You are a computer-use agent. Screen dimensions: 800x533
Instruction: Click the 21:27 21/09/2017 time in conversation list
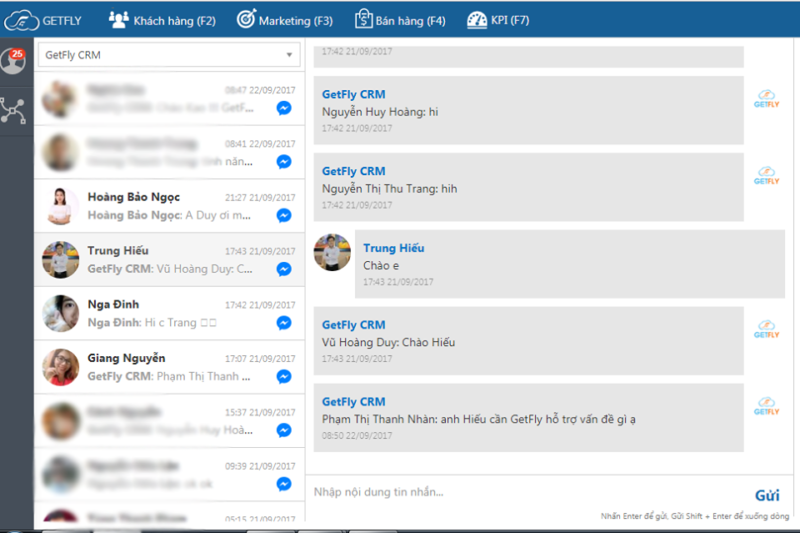(x=260, y=198)
